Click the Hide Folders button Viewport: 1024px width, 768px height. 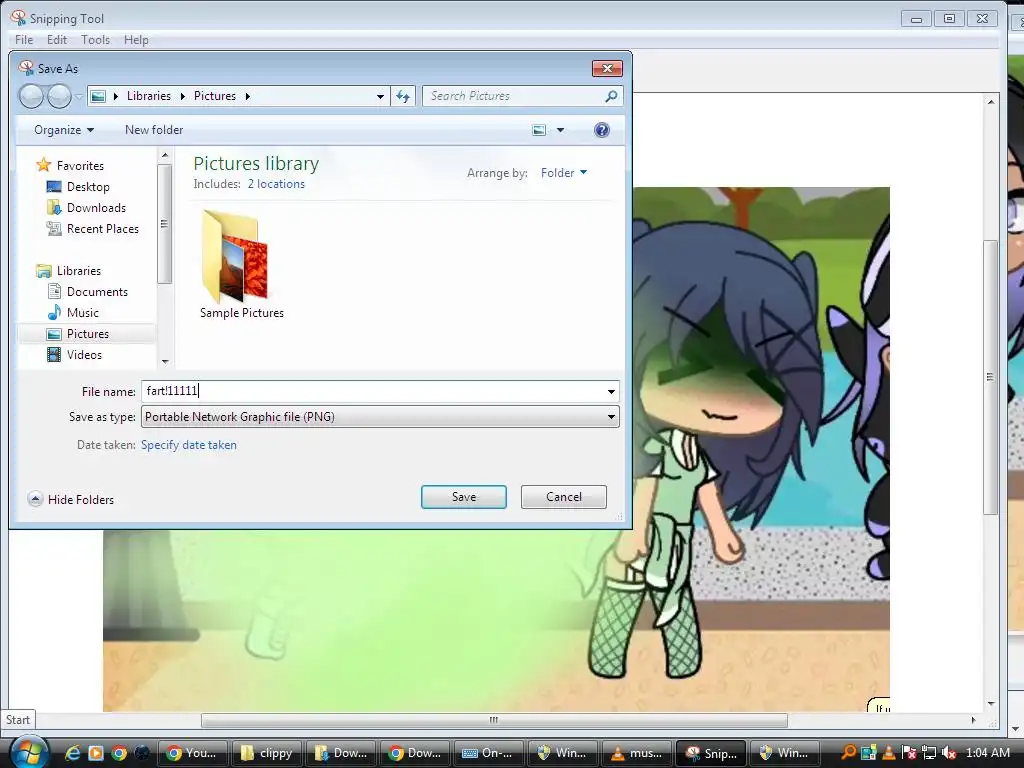pyautogui.click(x=71, y=500)
